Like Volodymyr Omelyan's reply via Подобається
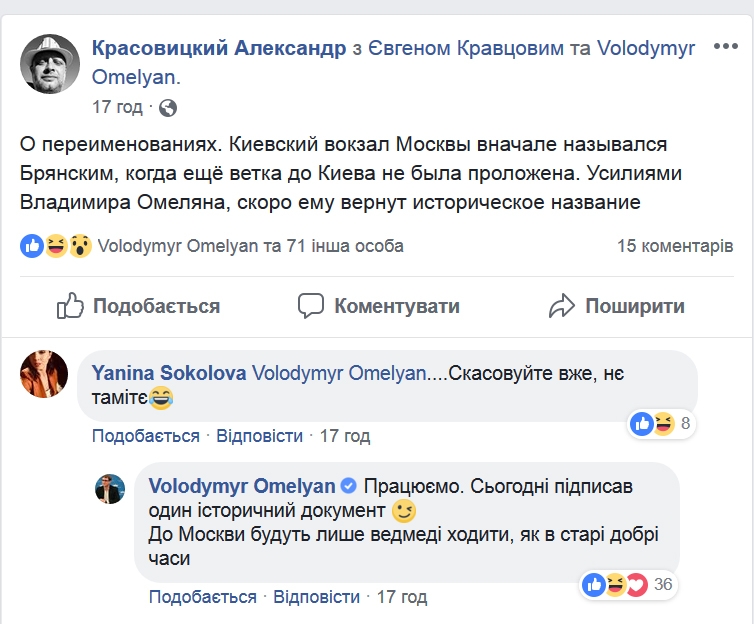This screenshot has height=624, width=754. point(203,597)
